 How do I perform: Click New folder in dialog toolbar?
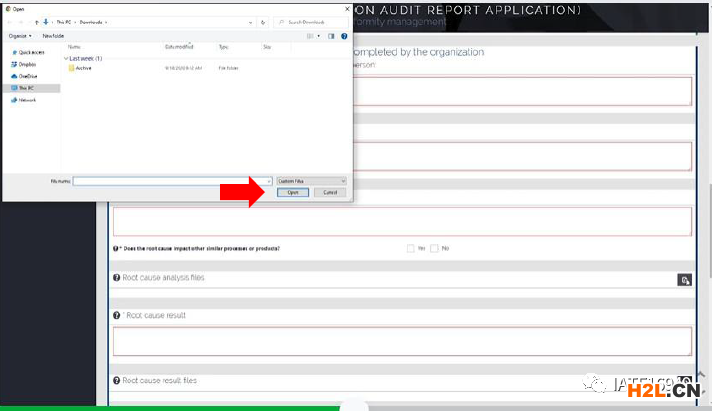54,36
